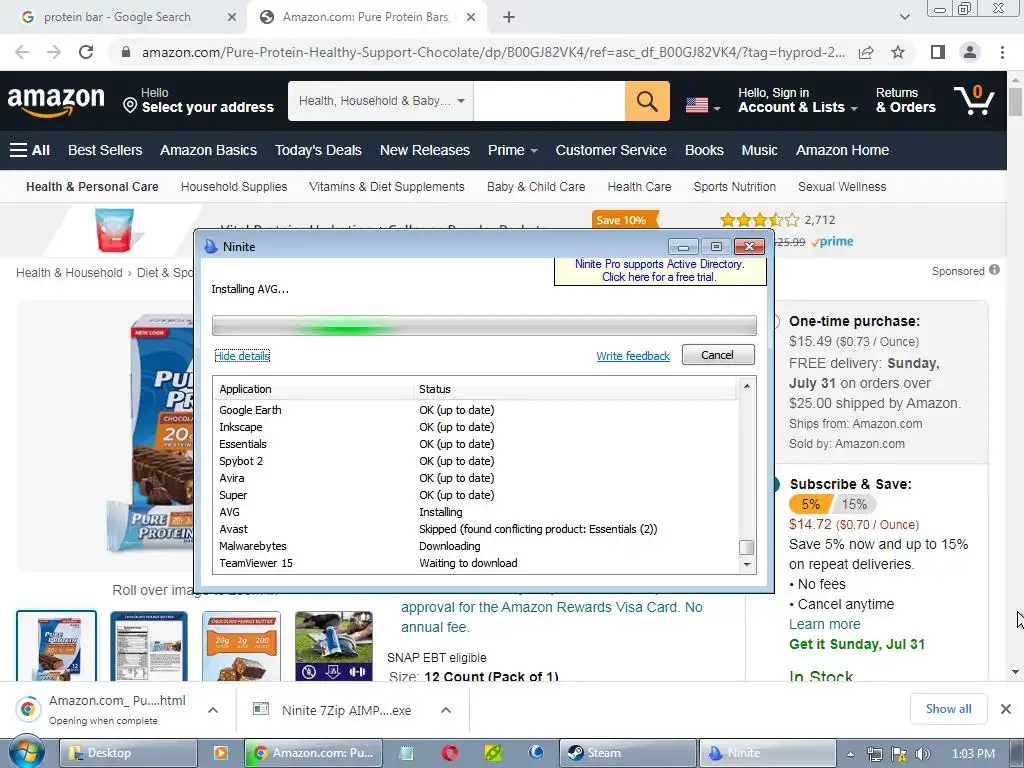Select the US flag language selector
The width and height of the screenshot is (1024, 768).
(x=703, y=105)
